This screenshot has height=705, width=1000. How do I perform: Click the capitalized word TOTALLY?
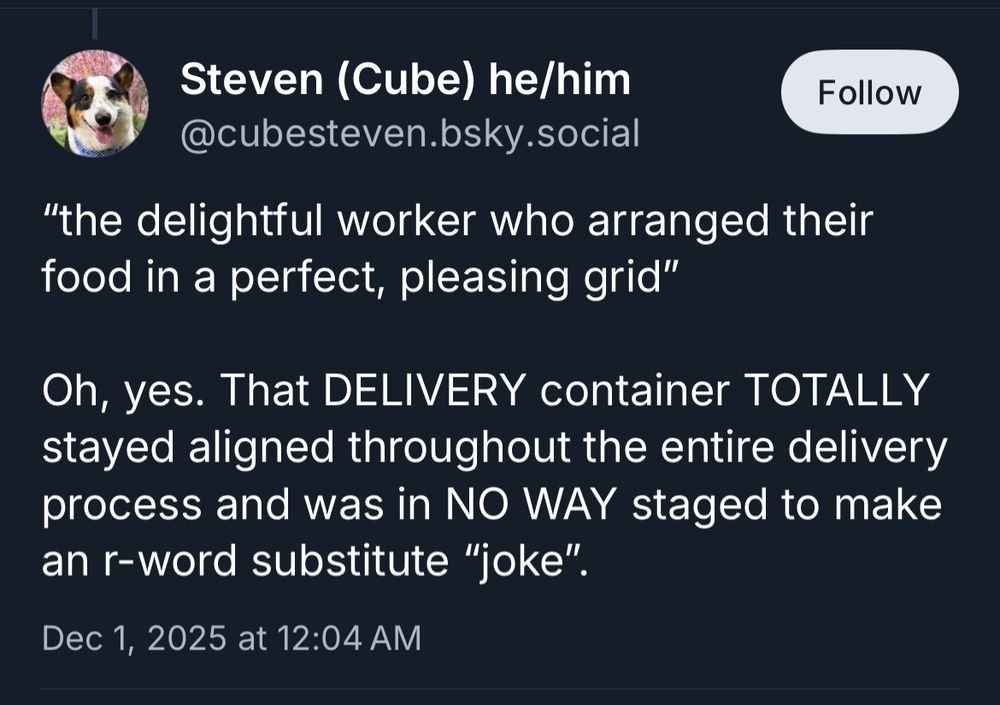point(838,392)
